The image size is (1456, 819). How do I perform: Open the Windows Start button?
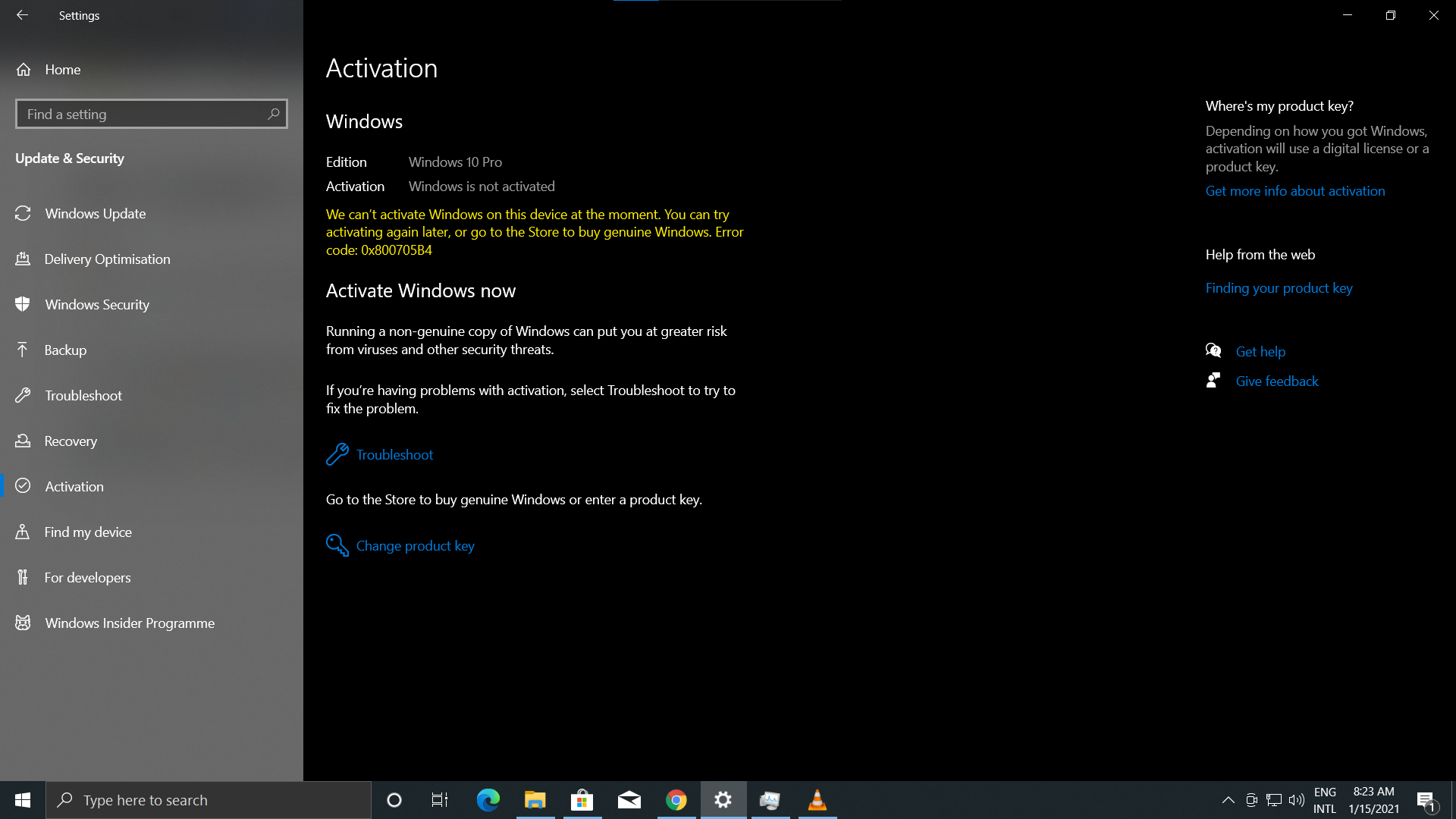pos(23,800)
